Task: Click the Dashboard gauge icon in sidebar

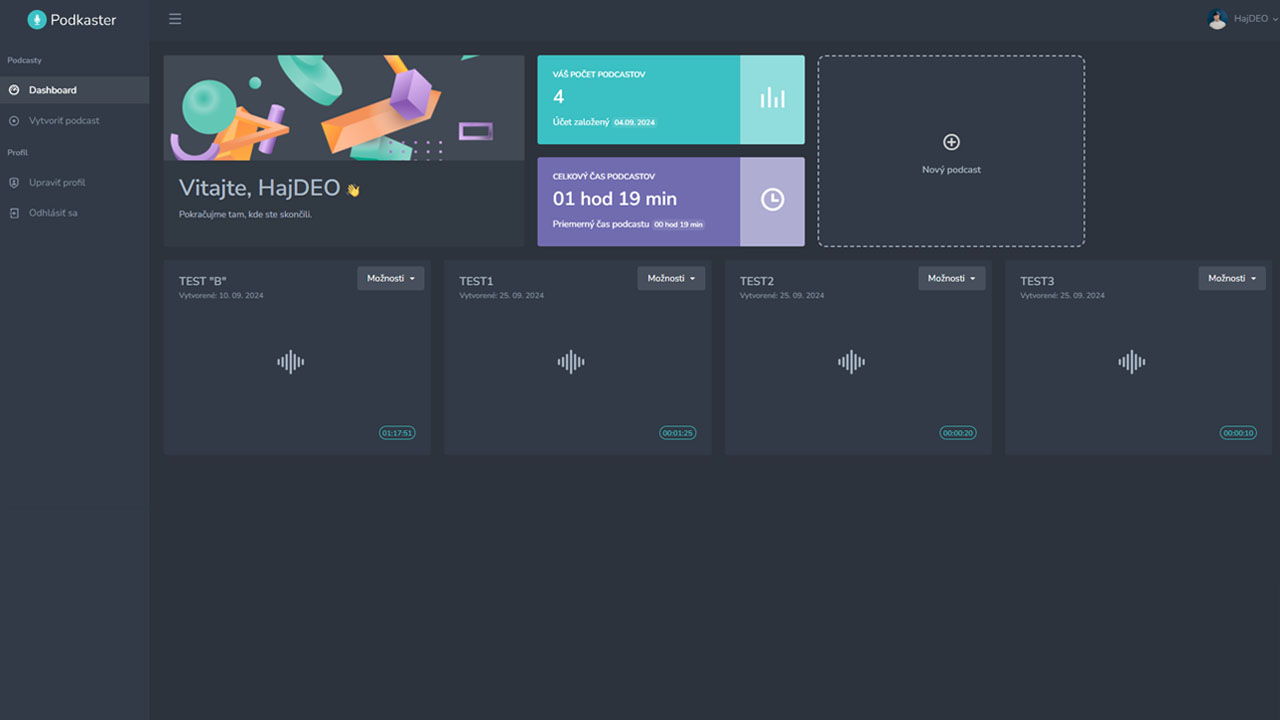Action: [x=14, y=90]
